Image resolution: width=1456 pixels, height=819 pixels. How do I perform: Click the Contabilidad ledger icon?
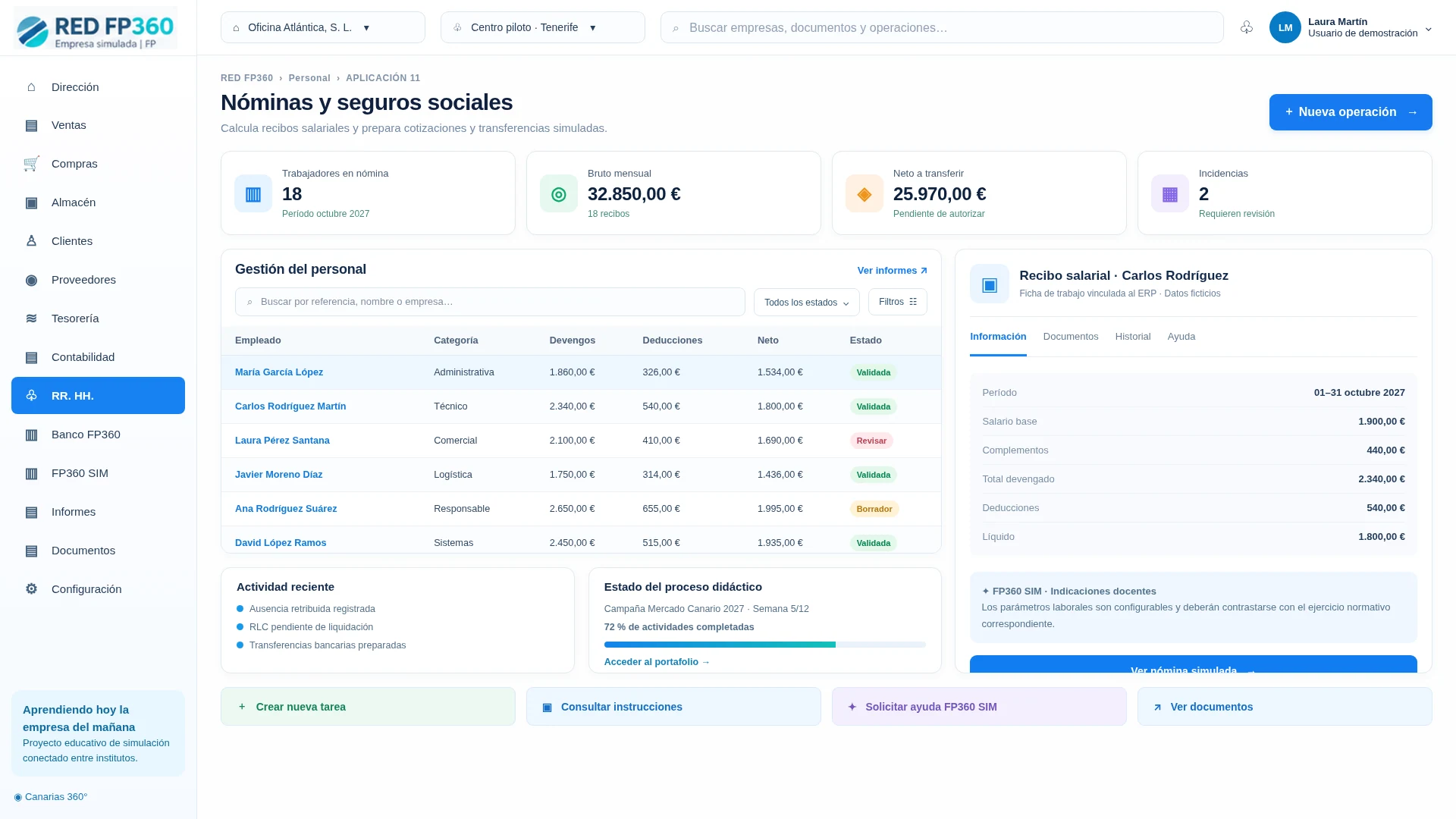tap(31, 357)
